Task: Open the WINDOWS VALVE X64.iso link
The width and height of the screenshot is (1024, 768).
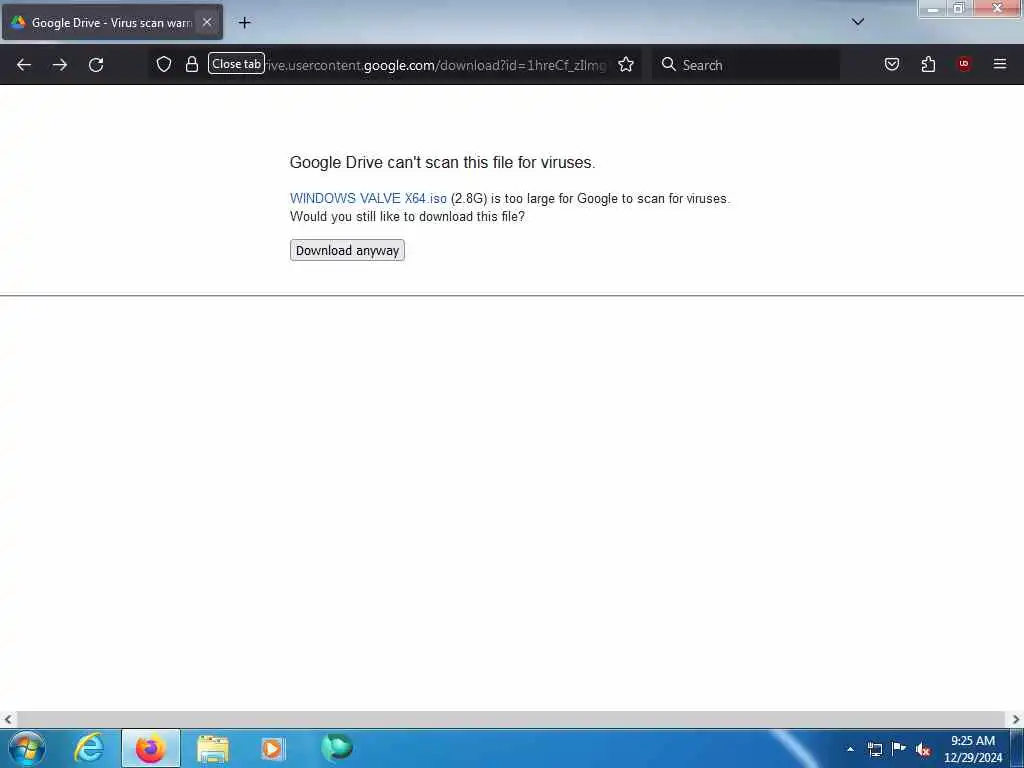Action: tap(368, 199)
